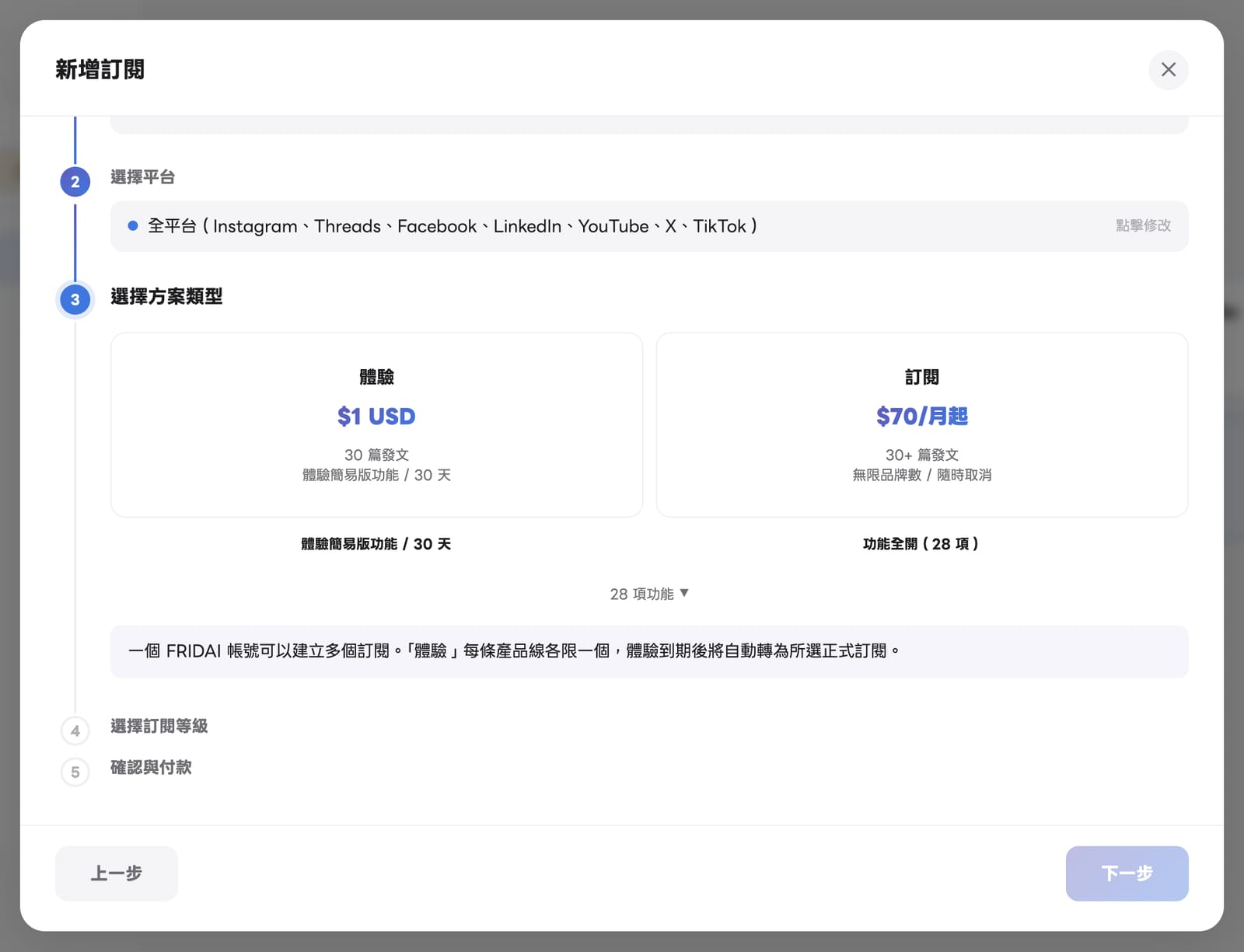Click step 3 circle 選擇方案類型
The image size is (1244, 952).
pyautogui.click(x=75, y=299)
